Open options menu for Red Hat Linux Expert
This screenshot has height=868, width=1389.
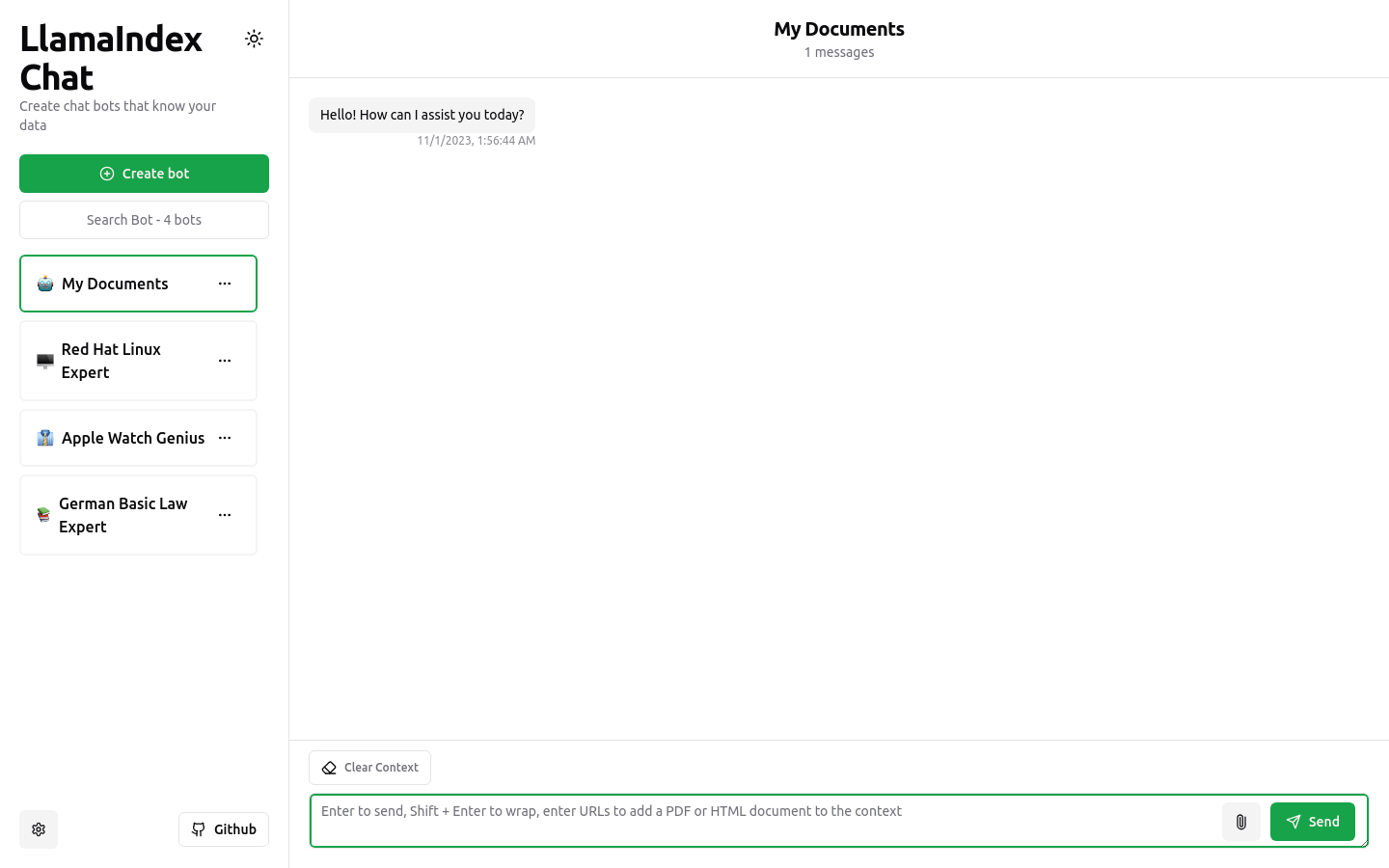225,361
